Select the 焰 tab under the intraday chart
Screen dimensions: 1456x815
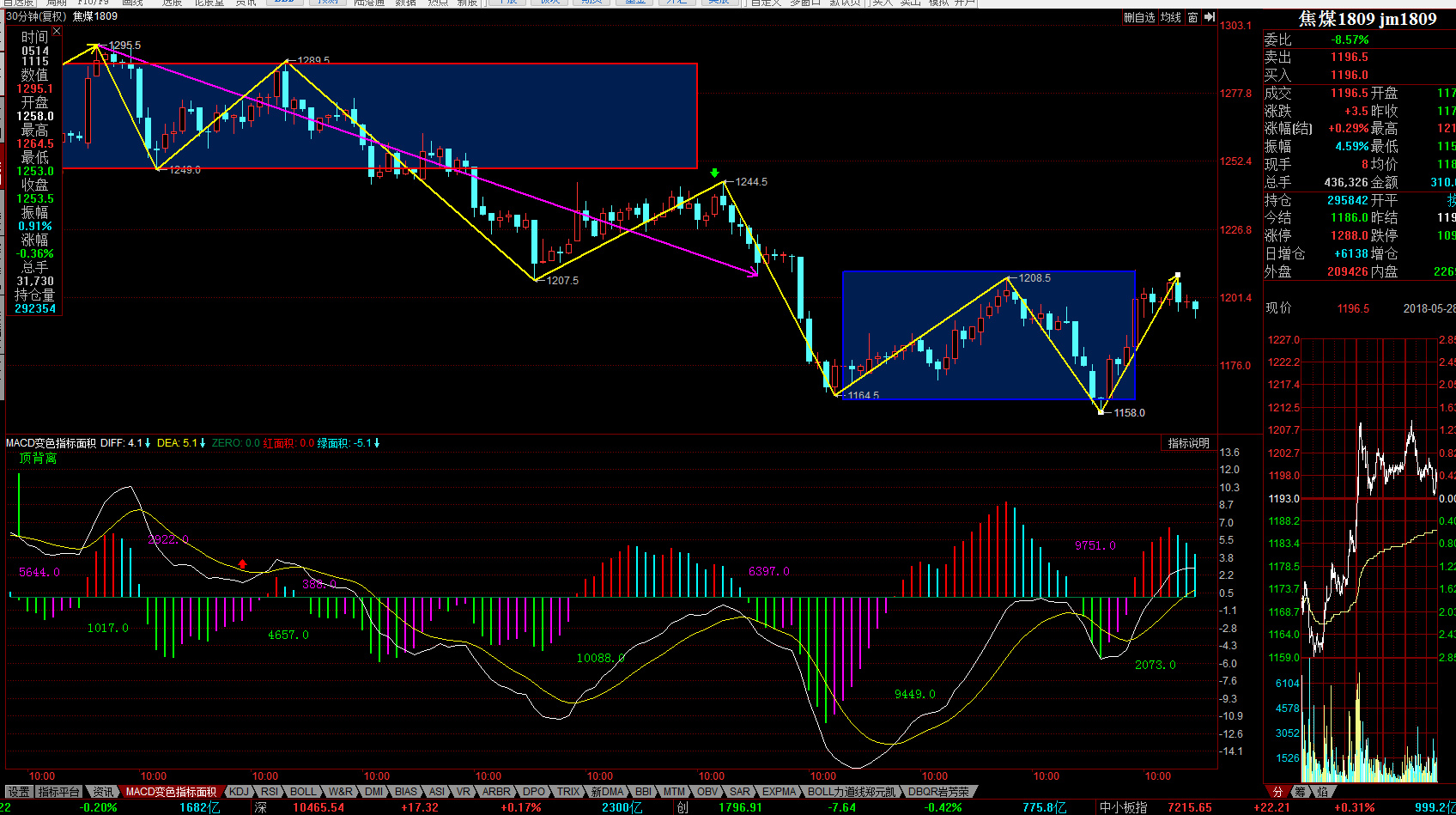click(x=1322, y=792)
